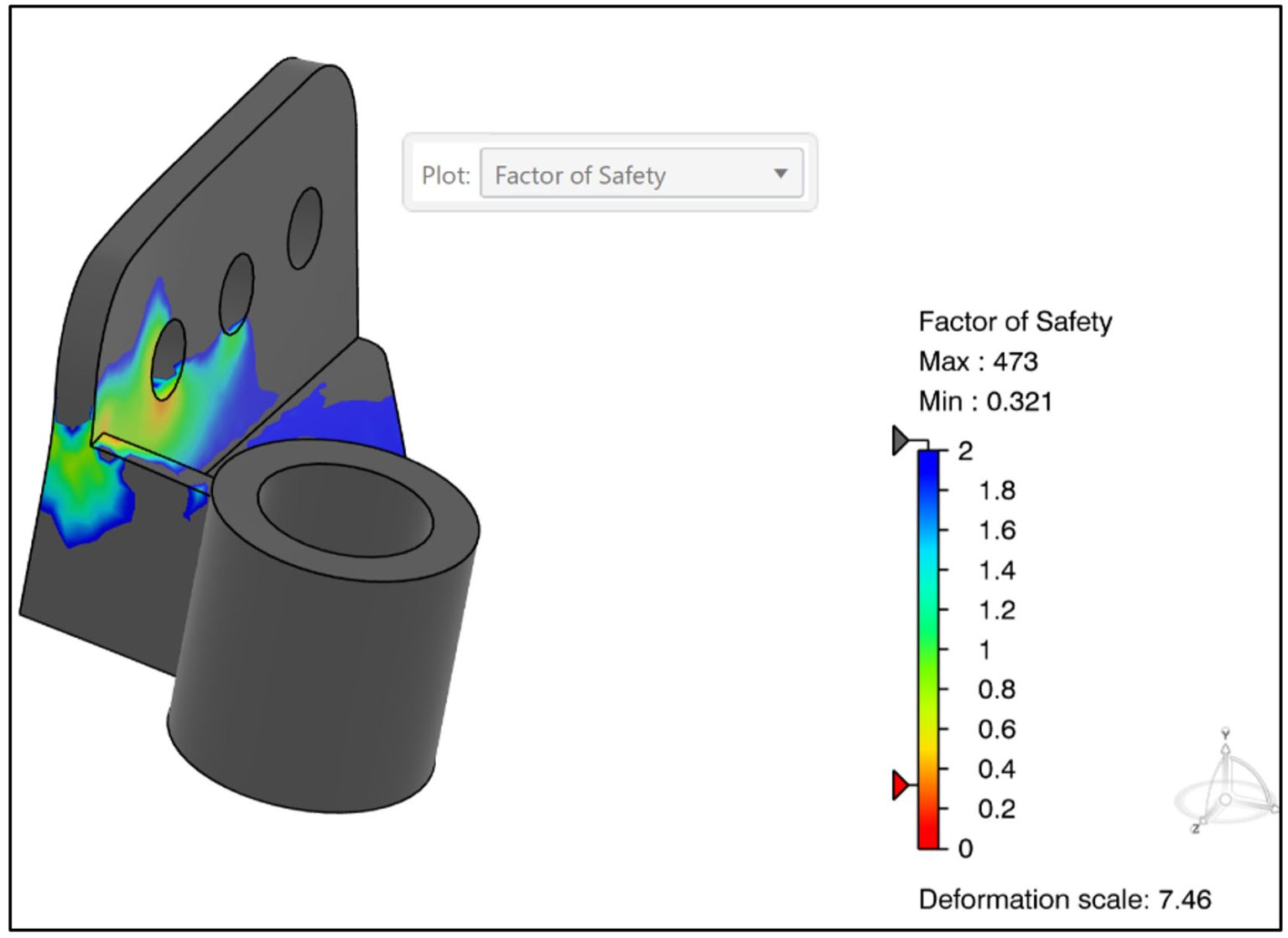Open the Plot dropdown
The width and height of the screenshot is (1288, 938).
click(641, 174)
